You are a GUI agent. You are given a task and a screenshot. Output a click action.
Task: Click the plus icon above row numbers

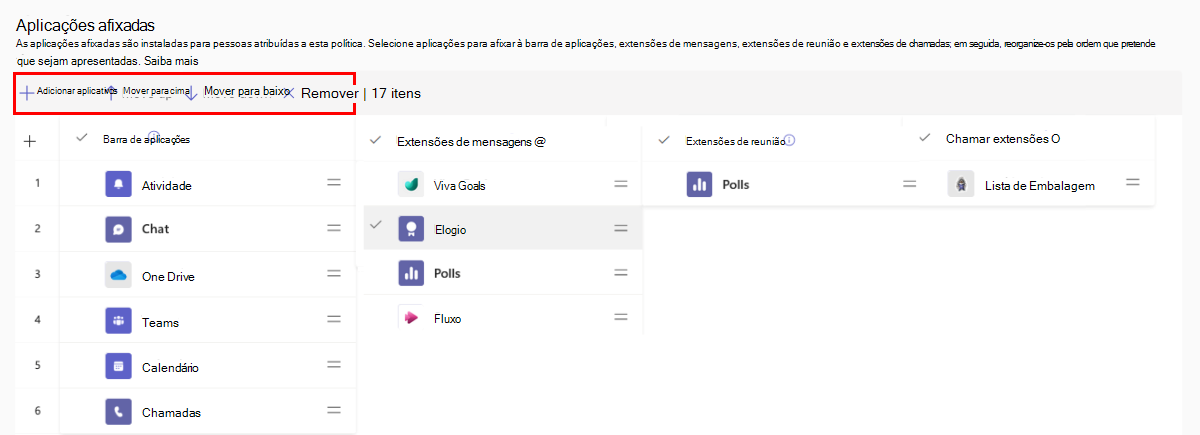30,141
